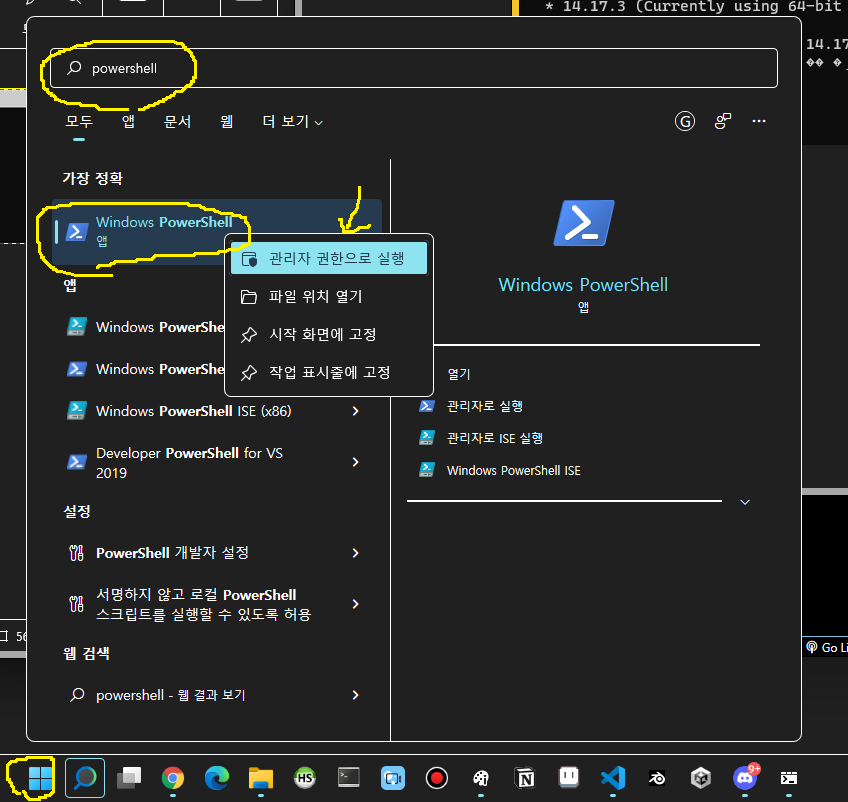Click 관리자로 실행 in preview pane
The height and width of the screenshot is (802, 848).
485,406
